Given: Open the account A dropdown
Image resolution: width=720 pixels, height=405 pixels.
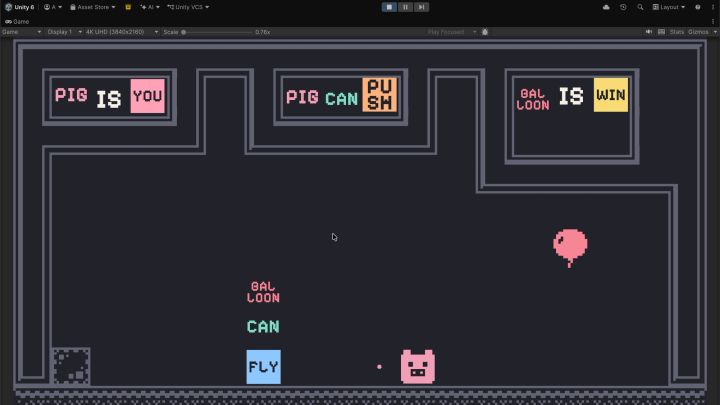Looking at the screenshot, I should click(53, 7).
